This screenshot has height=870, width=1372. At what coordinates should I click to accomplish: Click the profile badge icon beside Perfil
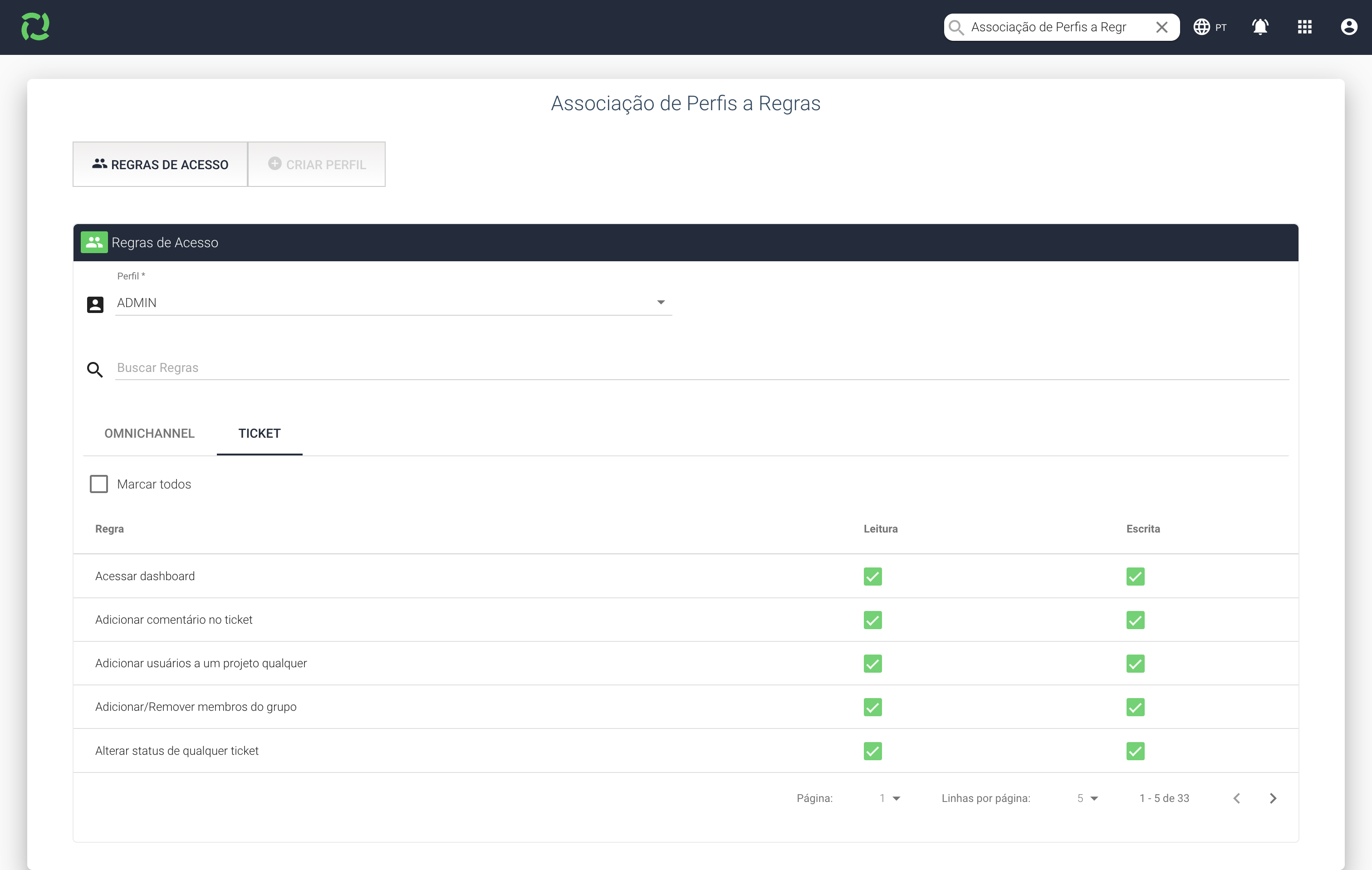(x=95, y=304)
